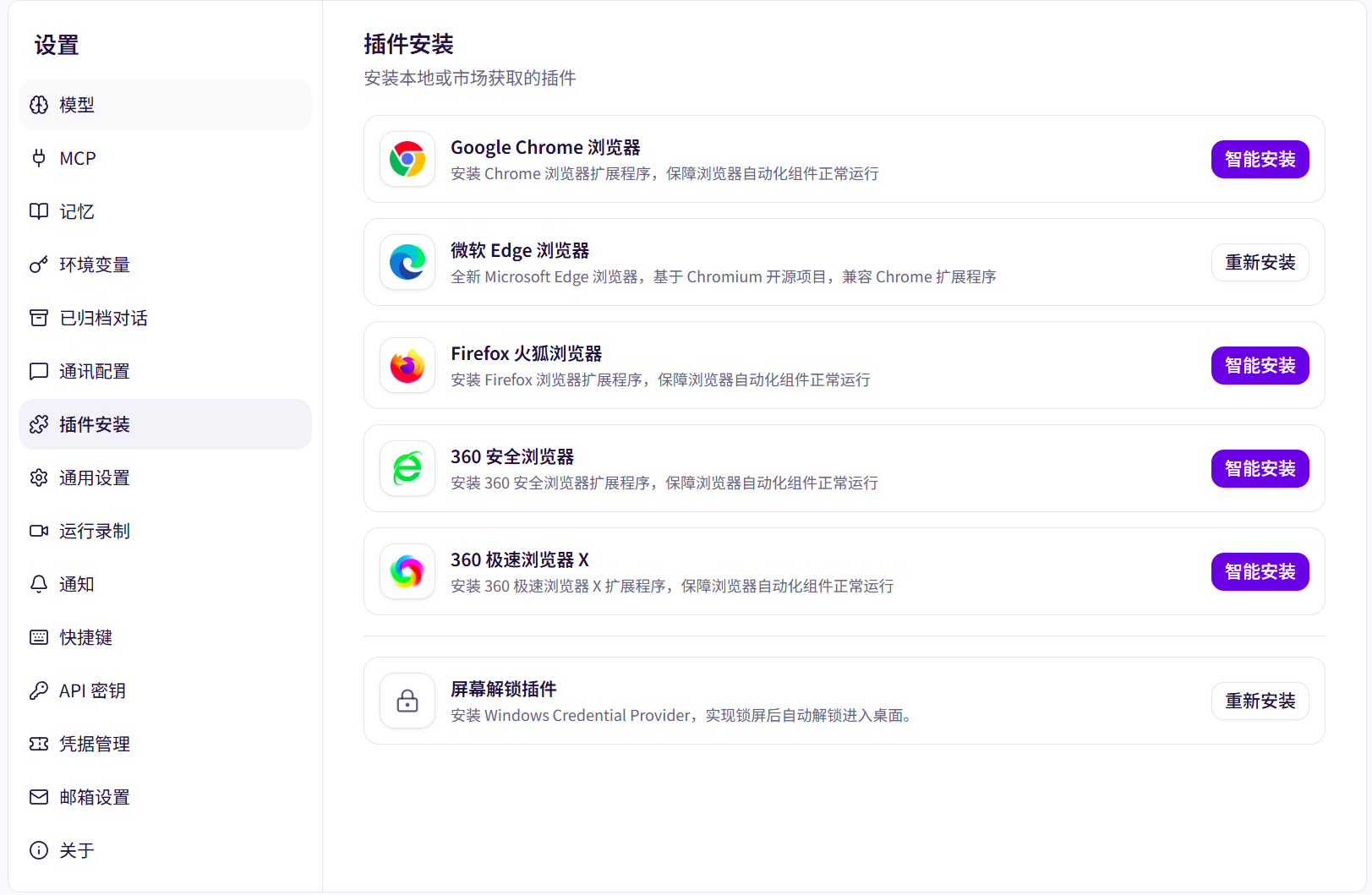Click the '360 安全浏览器' title text
The width and height of the screenshot is (1372, 895).
click(x=512, y=456)
